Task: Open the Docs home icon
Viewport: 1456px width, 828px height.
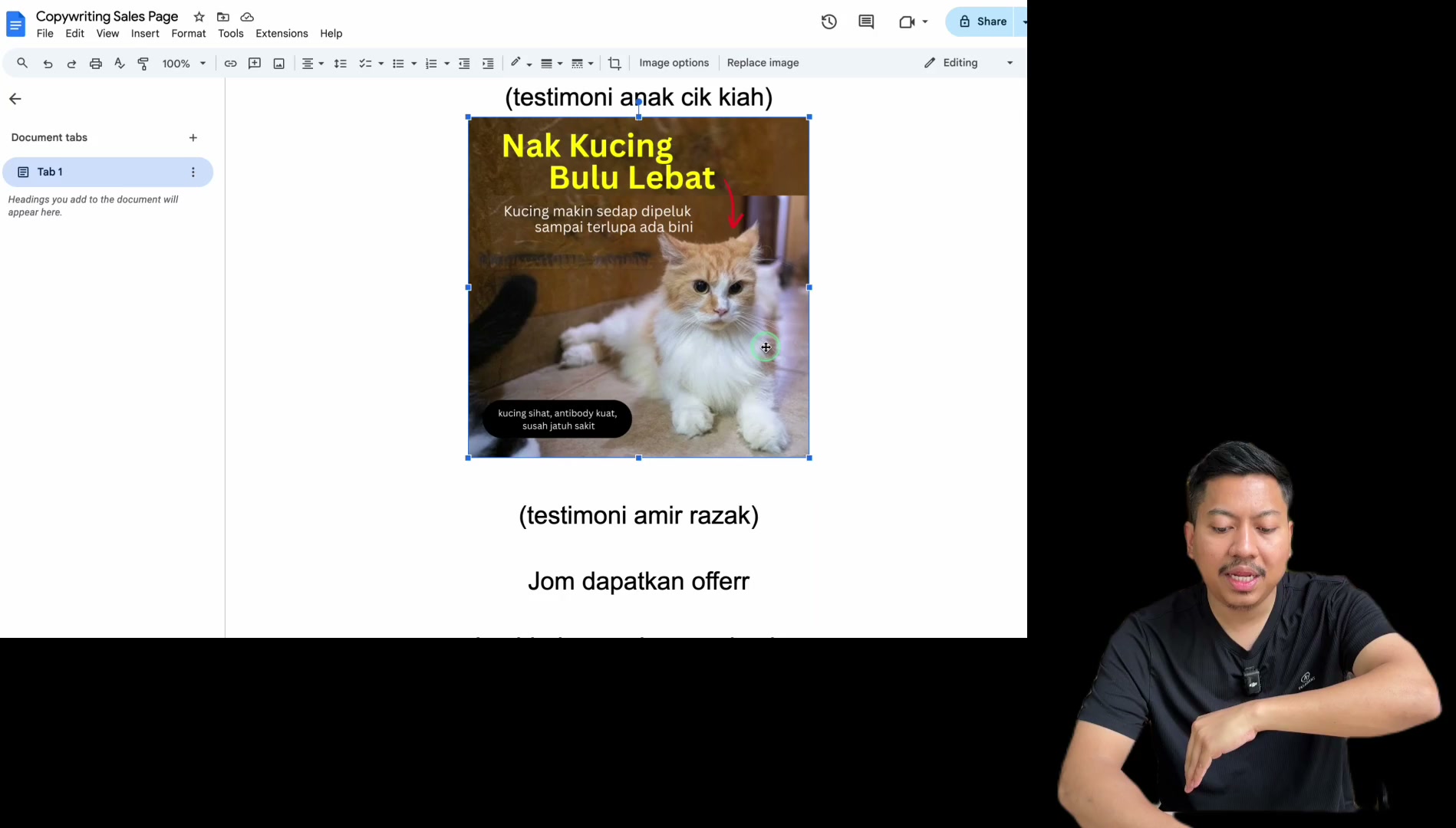Action: coord(15,24)
